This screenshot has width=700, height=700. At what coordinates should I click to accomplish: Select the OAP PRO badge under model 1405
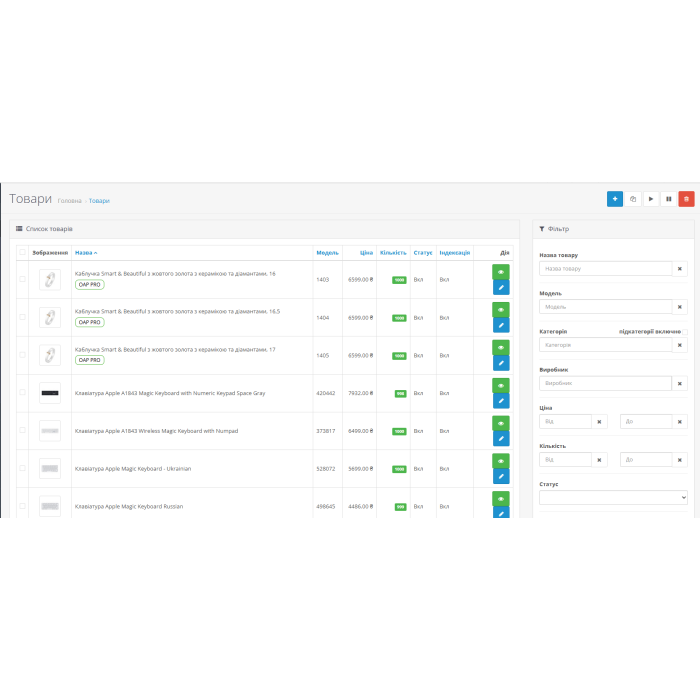click(x=89, y=360)
